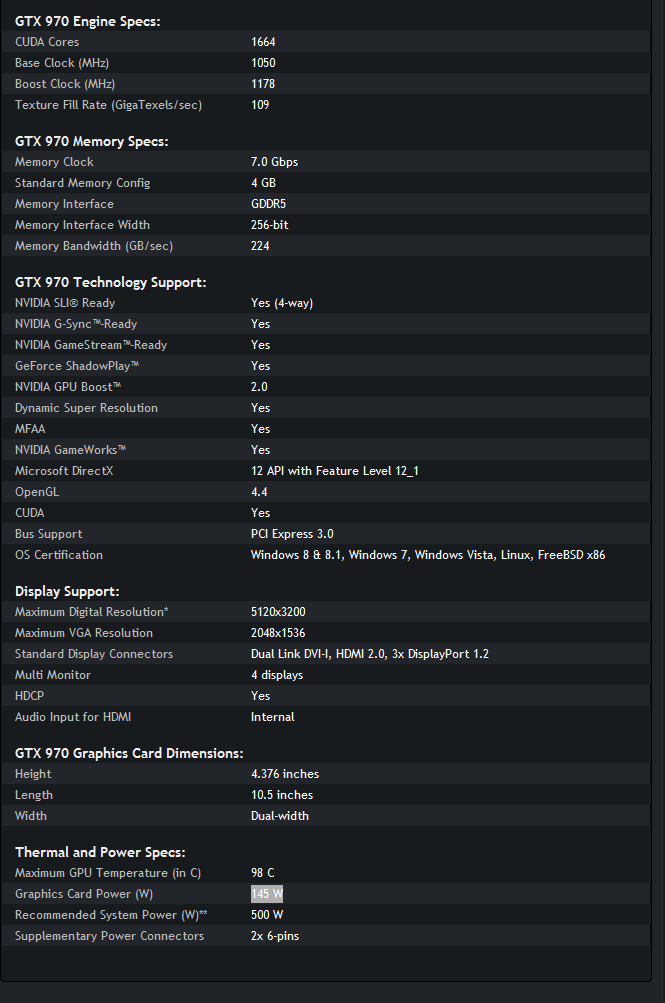The width and height of the screenshot is (665, 1003).
Task: Click the Boost Clock value 1178
Action: coord(263,84)
